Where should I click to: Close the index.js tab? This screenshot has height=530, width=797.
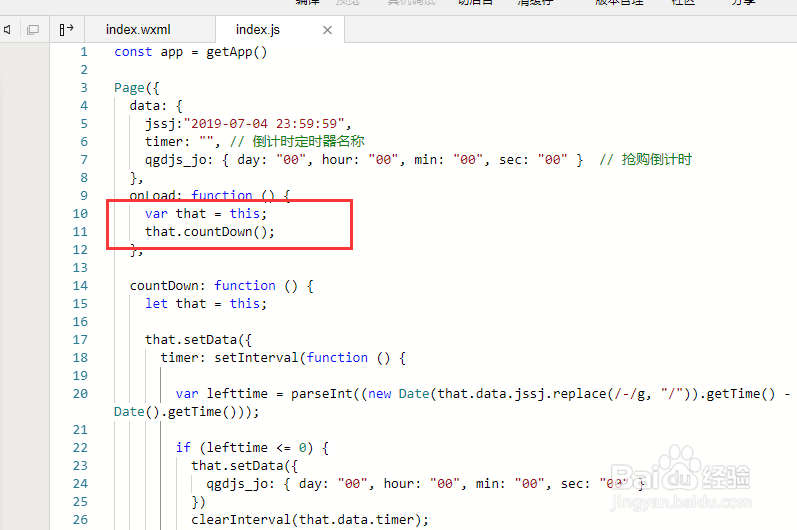327,30
